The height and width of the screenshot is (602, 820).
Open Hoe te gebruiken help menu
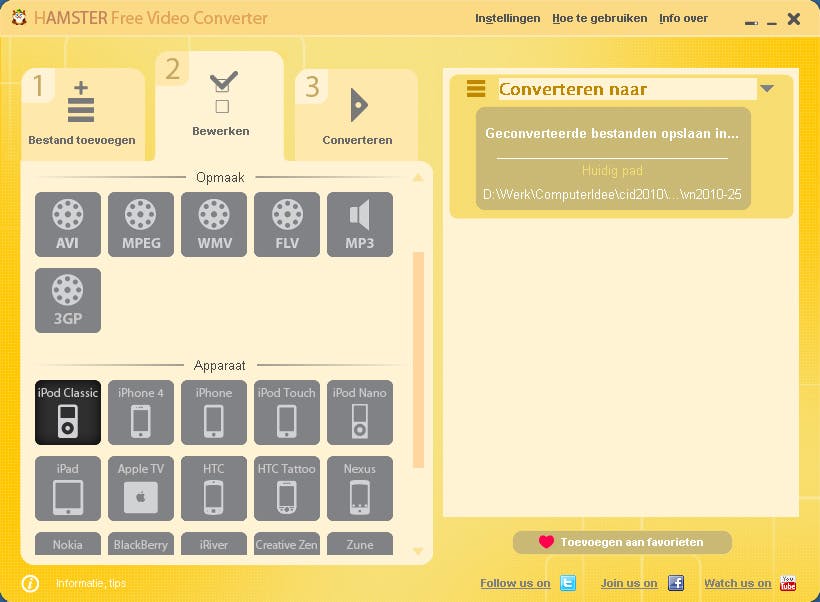coord(599,18)
